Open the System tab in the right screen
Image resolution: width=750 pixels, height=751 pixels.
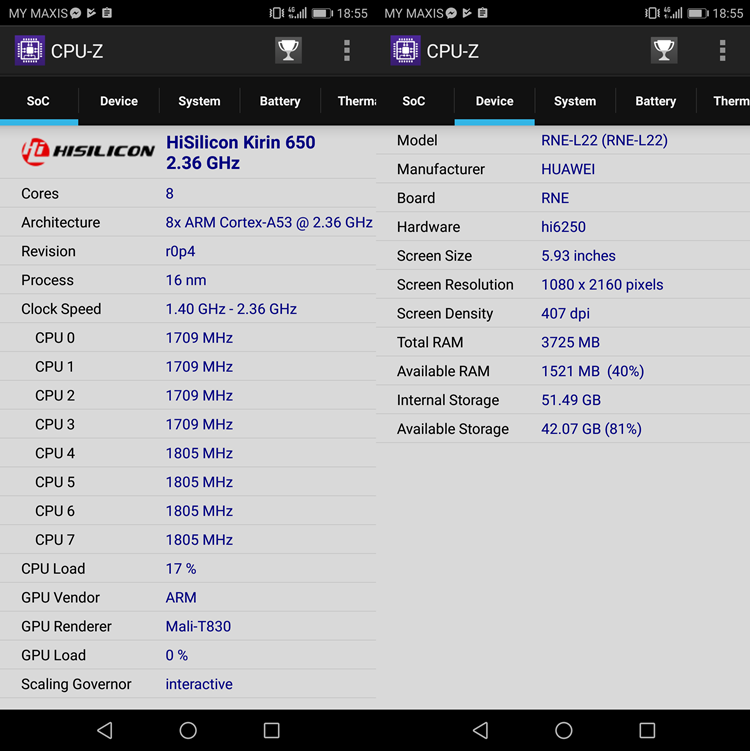575,101
